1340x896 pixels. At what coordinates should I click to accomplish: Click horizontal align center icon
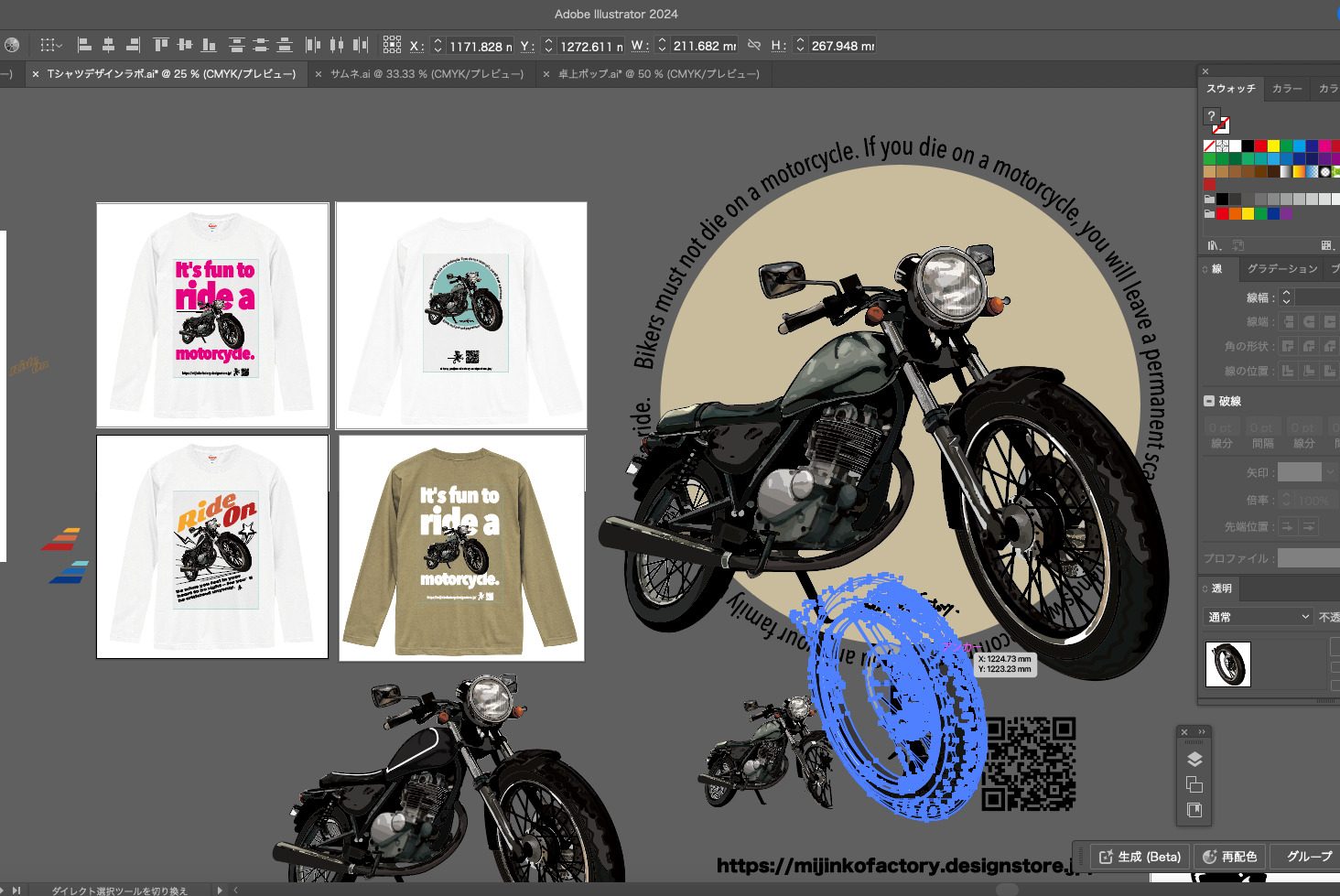(108, 45)
